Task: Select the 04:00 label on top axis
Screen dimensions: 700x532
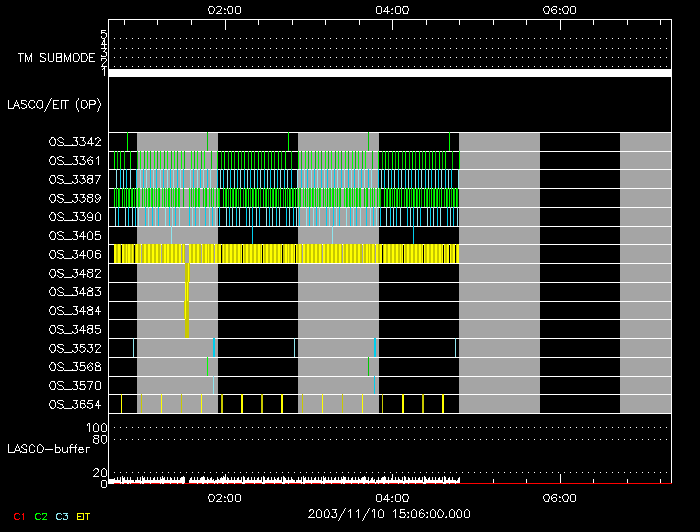Action: [x=392, y=10]
